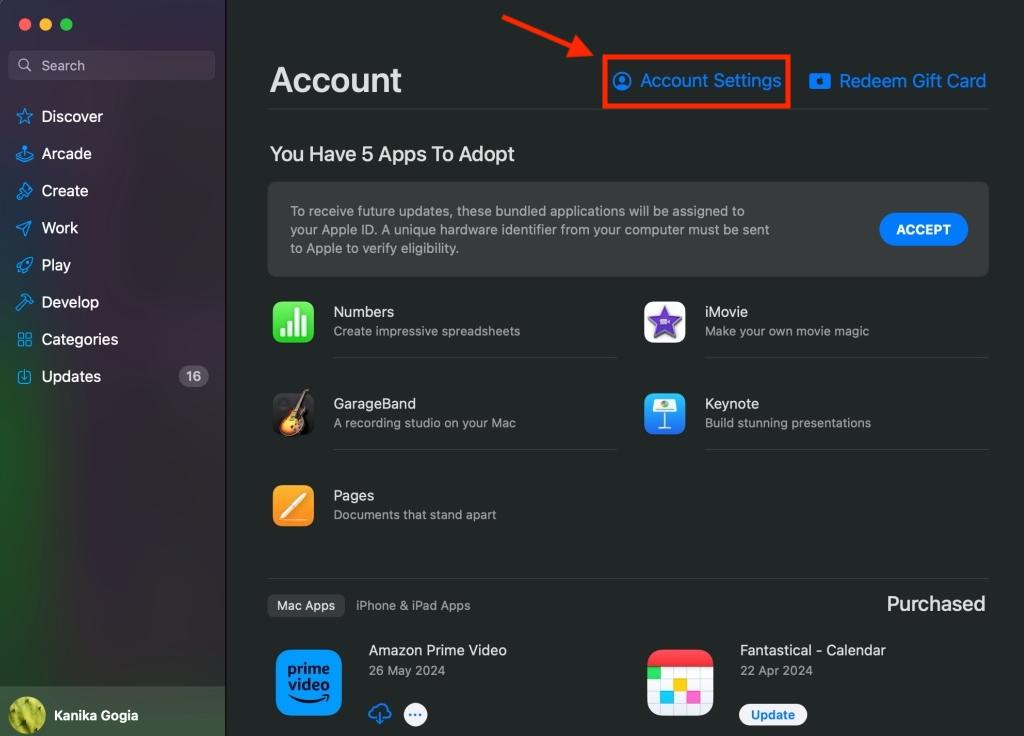This screenshot has width=1024, height=736.
Task: Open more options for Amazon Prime Video
Action: click(415, 714)
